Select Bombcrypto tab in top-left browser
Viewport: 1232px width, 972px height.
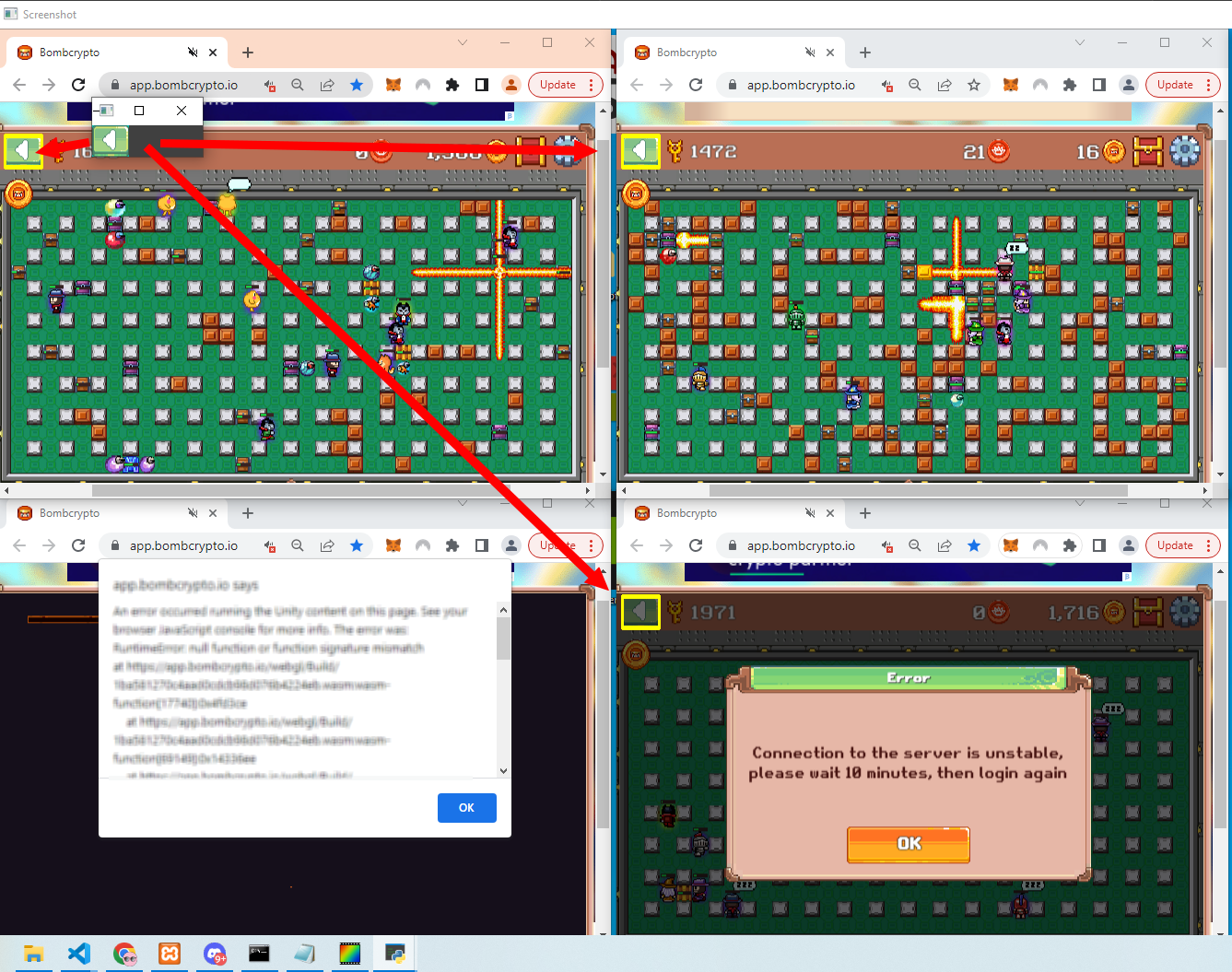(118, 53)
